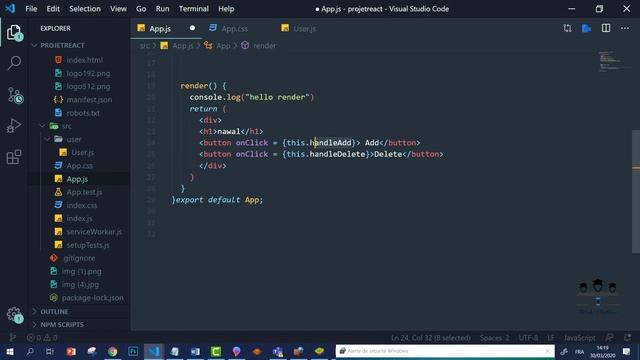Open the Explorer view in activity bar

coord(14,32)
